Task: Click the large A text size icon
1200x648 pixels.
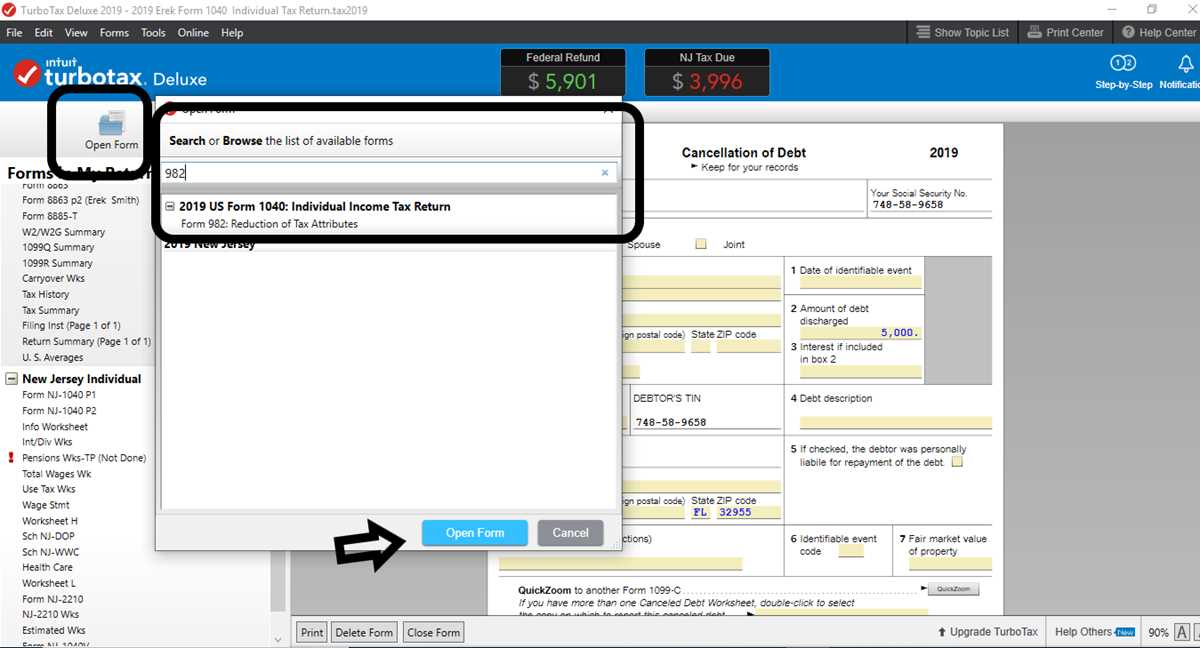Action: [x=1182, y=632]
